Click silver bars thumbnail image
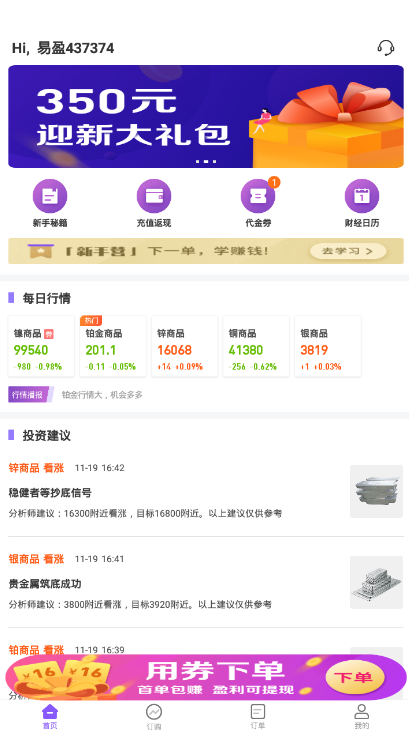Image resolution: width=409 pixels, height=732 pixels. pos(376,582)
